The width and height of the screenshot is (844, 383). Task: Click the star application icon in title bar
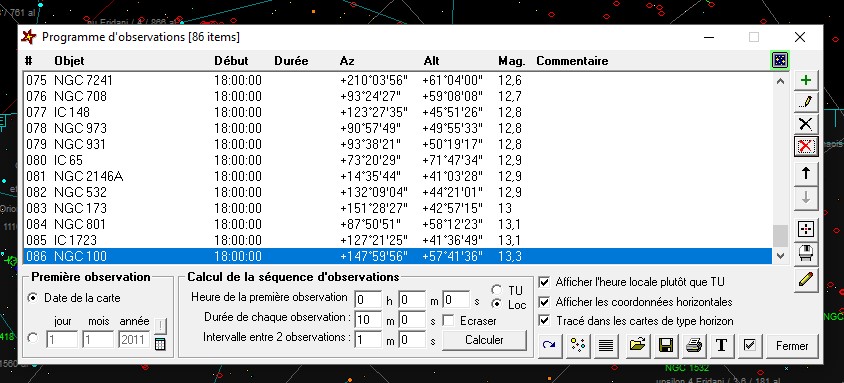point(29,37)
